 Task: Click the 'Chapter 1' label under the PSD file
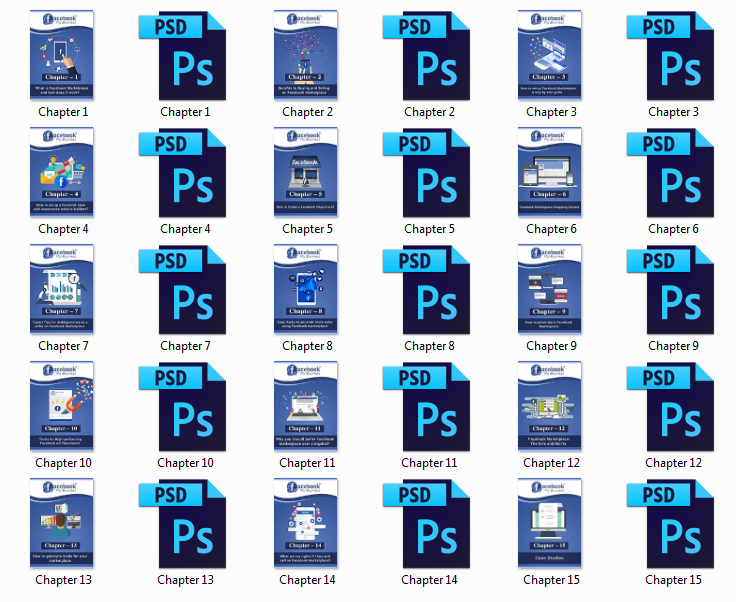[185, 112]
